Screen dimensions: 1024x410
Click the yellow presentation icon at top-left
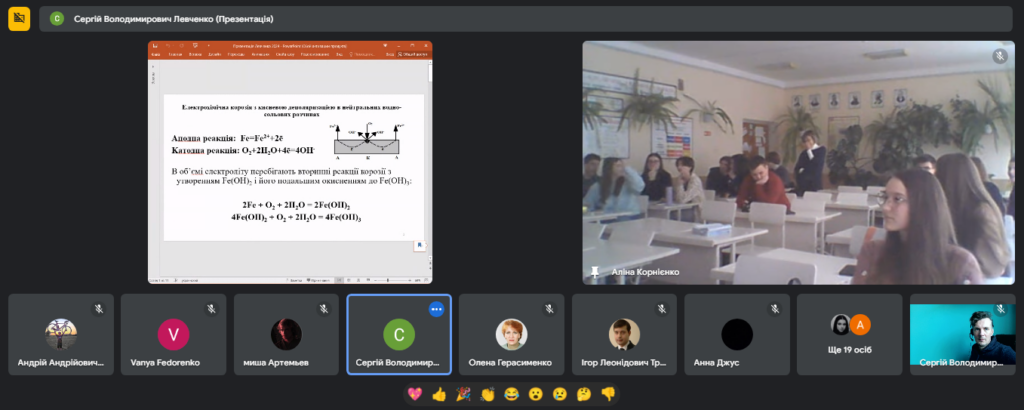pos(19,19)
